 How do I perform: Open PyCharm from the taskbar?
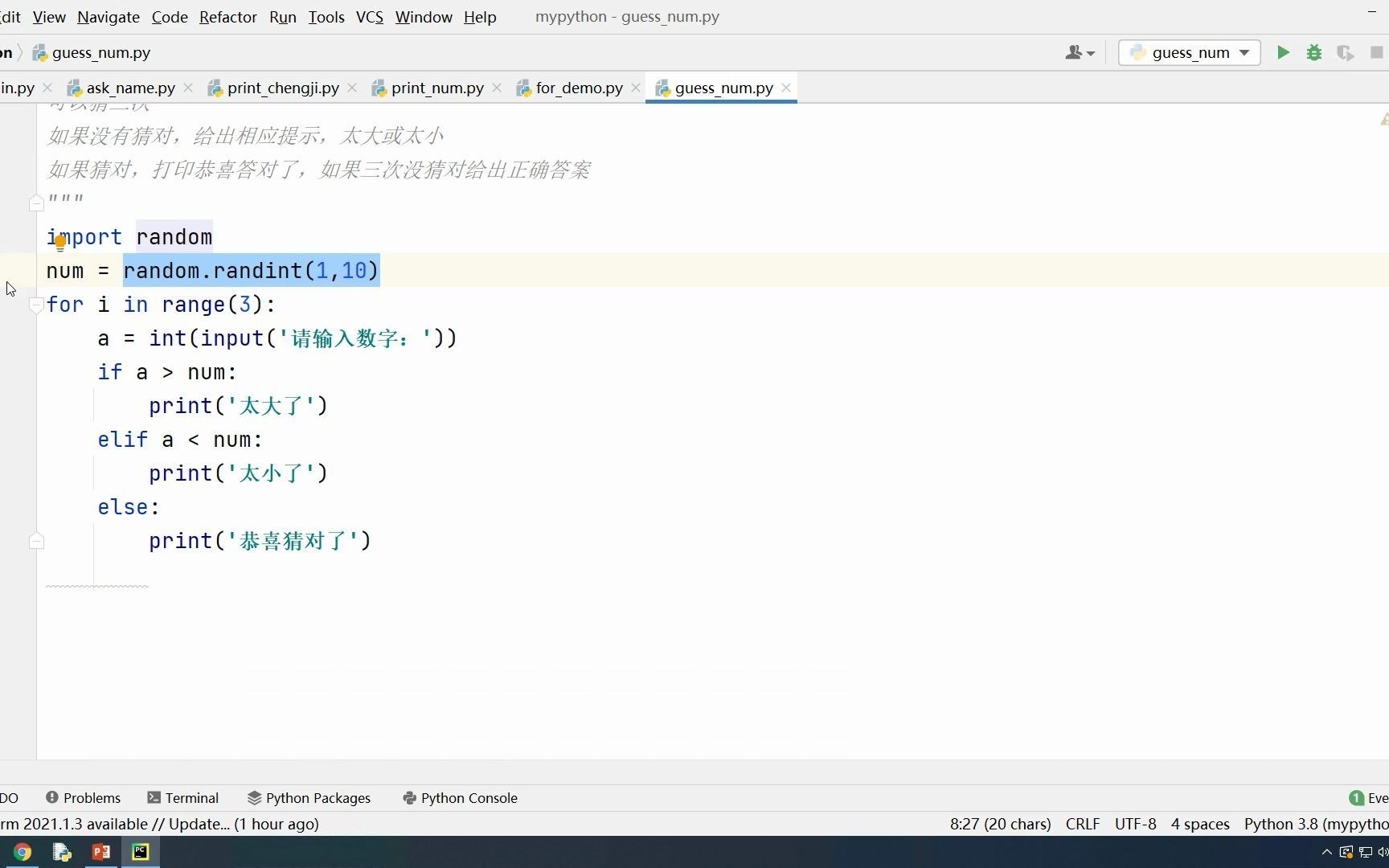pos(141,852)
